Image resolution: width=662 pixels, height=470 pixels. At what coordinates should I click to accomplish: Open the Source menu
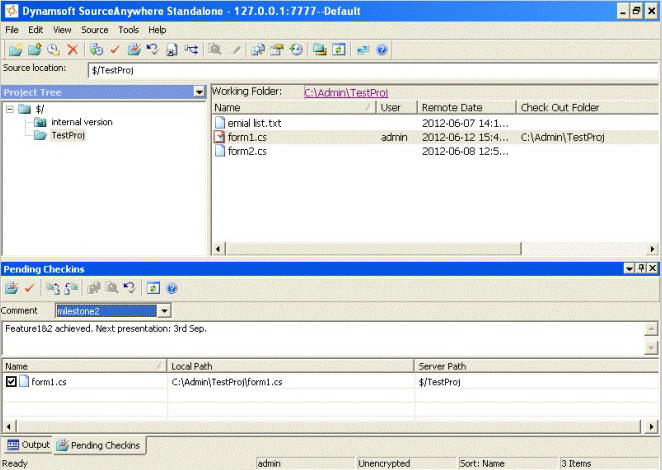[x=95, y=30]
